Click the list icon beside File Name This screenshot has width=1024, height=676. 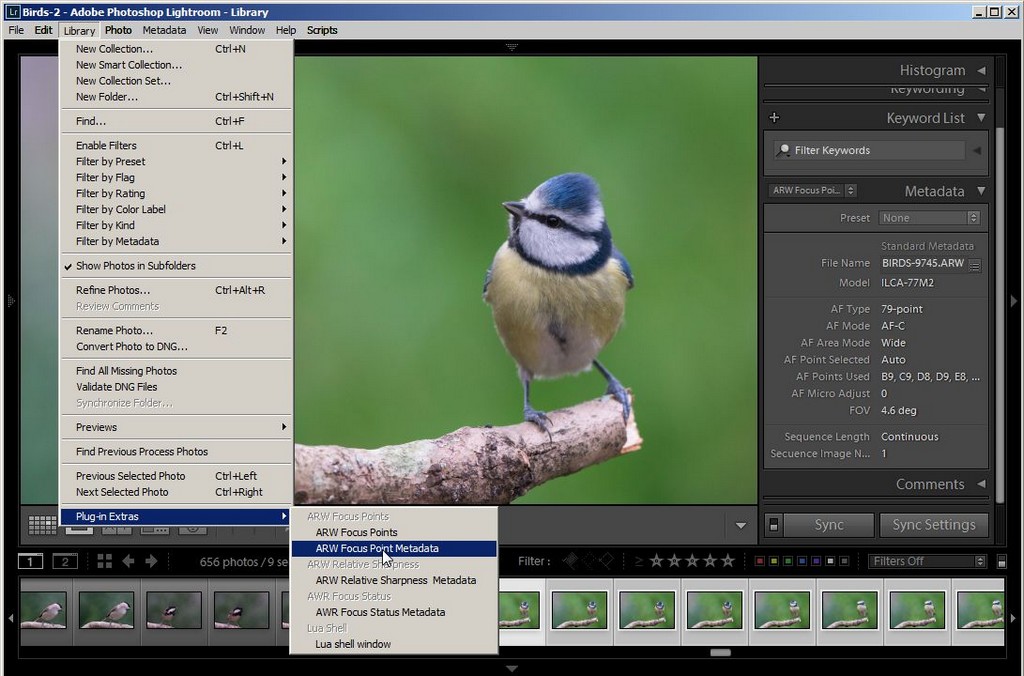pos(974,265)
